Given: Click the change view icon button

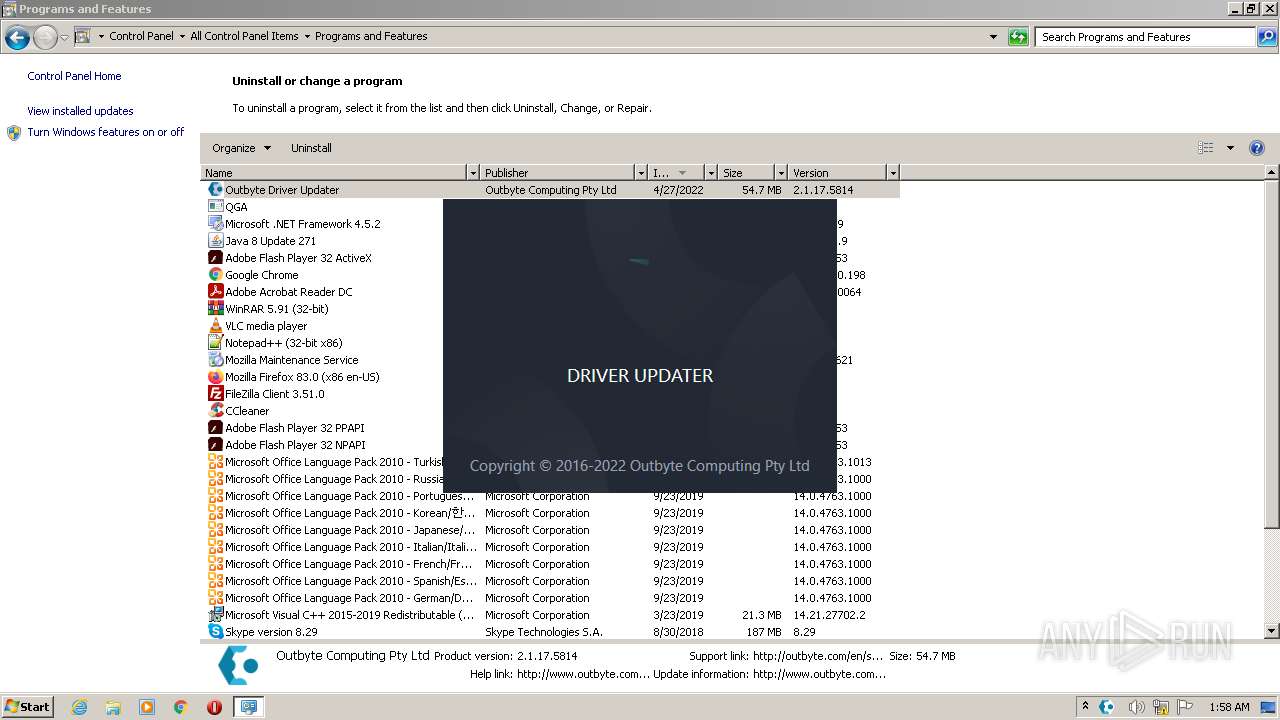Looking at the screenshot, I should tap(1206, 148).
